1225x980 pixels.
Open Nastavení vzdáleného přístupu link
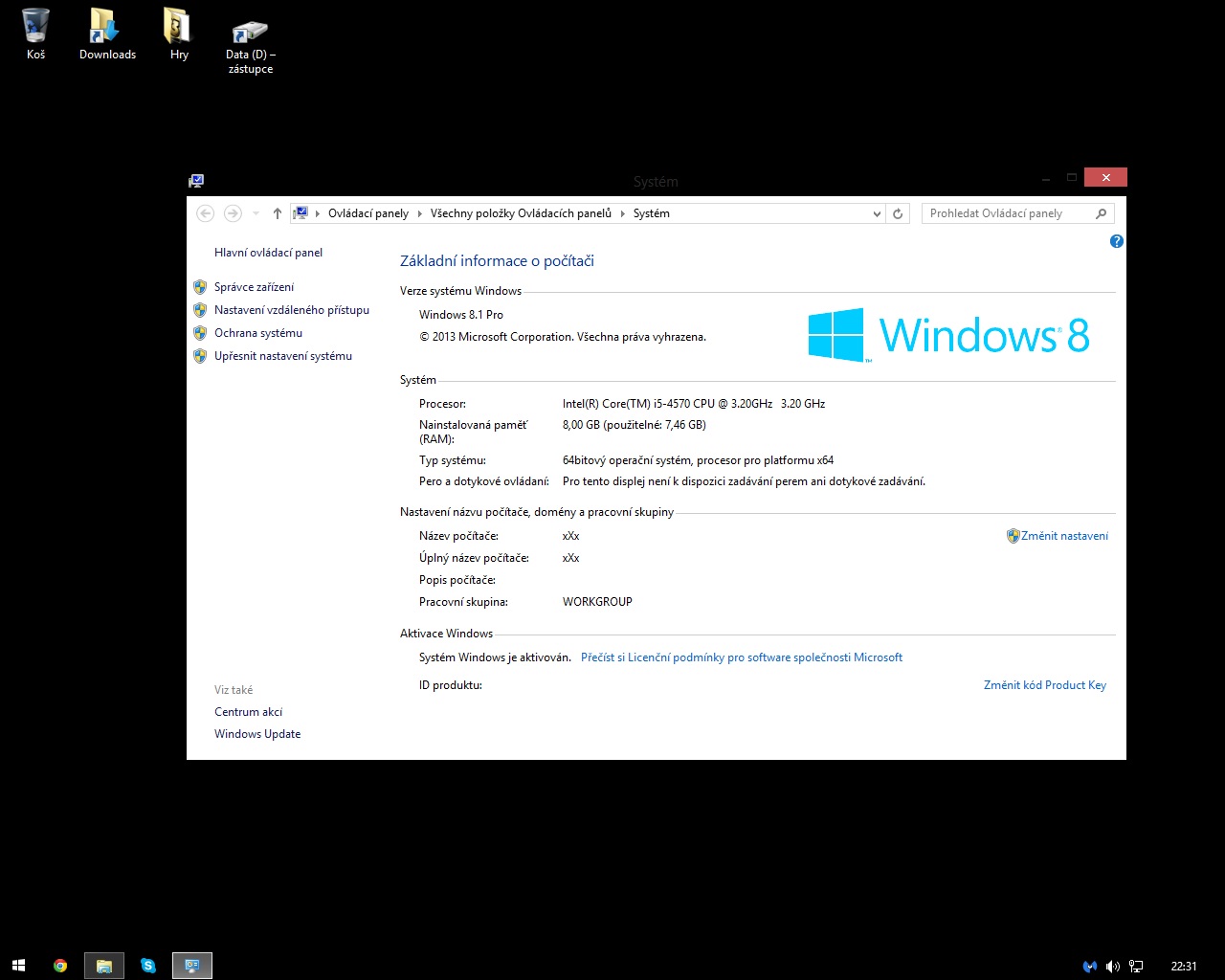[291, 310]
